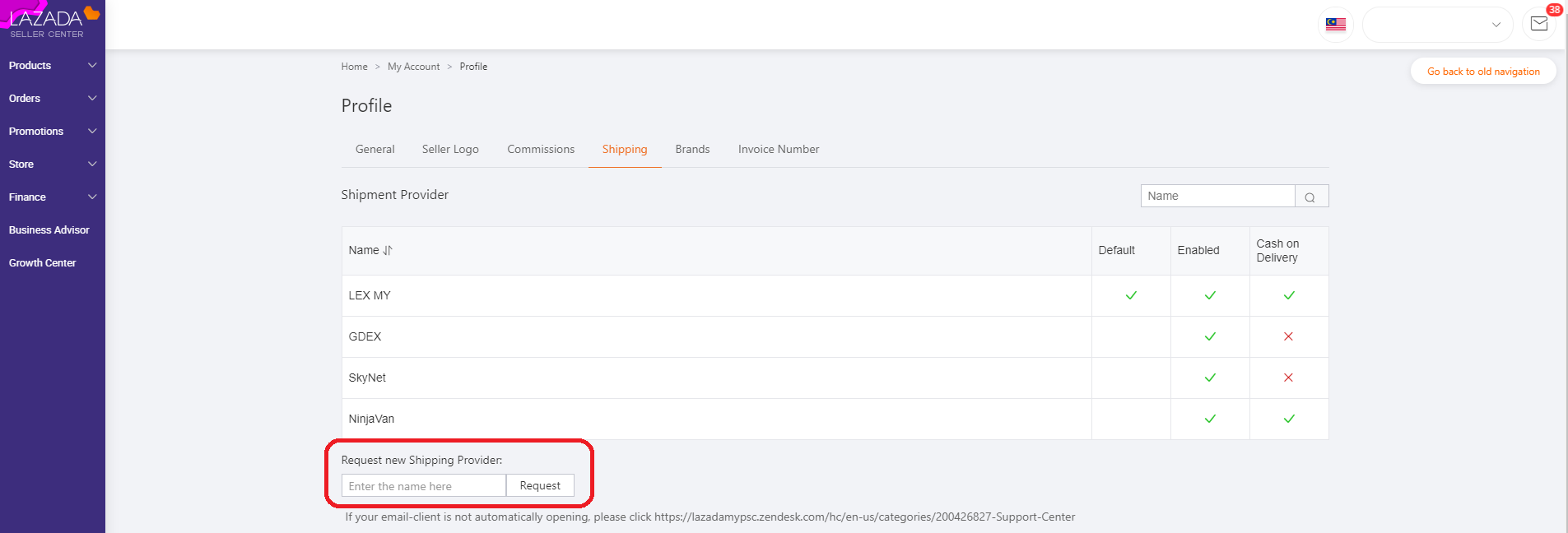Image resolution: width=1568 pixels, height=533 pixels.
Task: Expand the Products sidebar menu
Action: [x=53, y=66]
